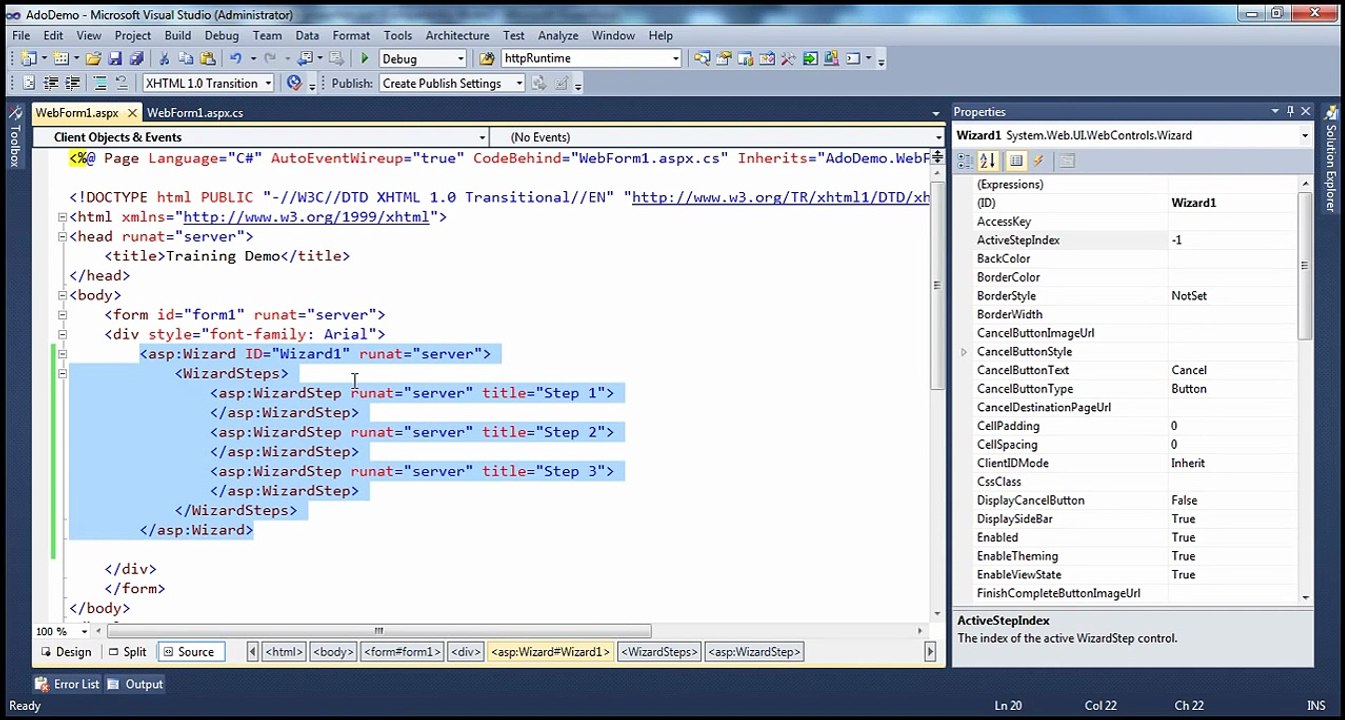Click the Uncomment lines icon

(x=122, y=83)
